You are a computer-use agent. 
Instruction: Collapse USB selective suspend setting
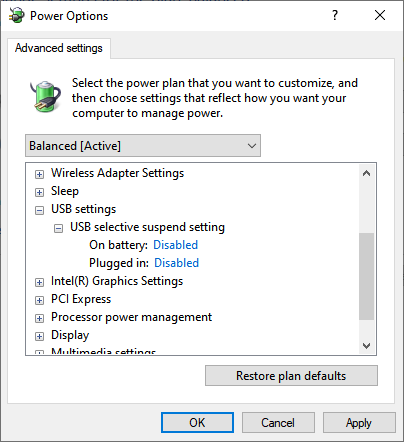tap(58, 228)
